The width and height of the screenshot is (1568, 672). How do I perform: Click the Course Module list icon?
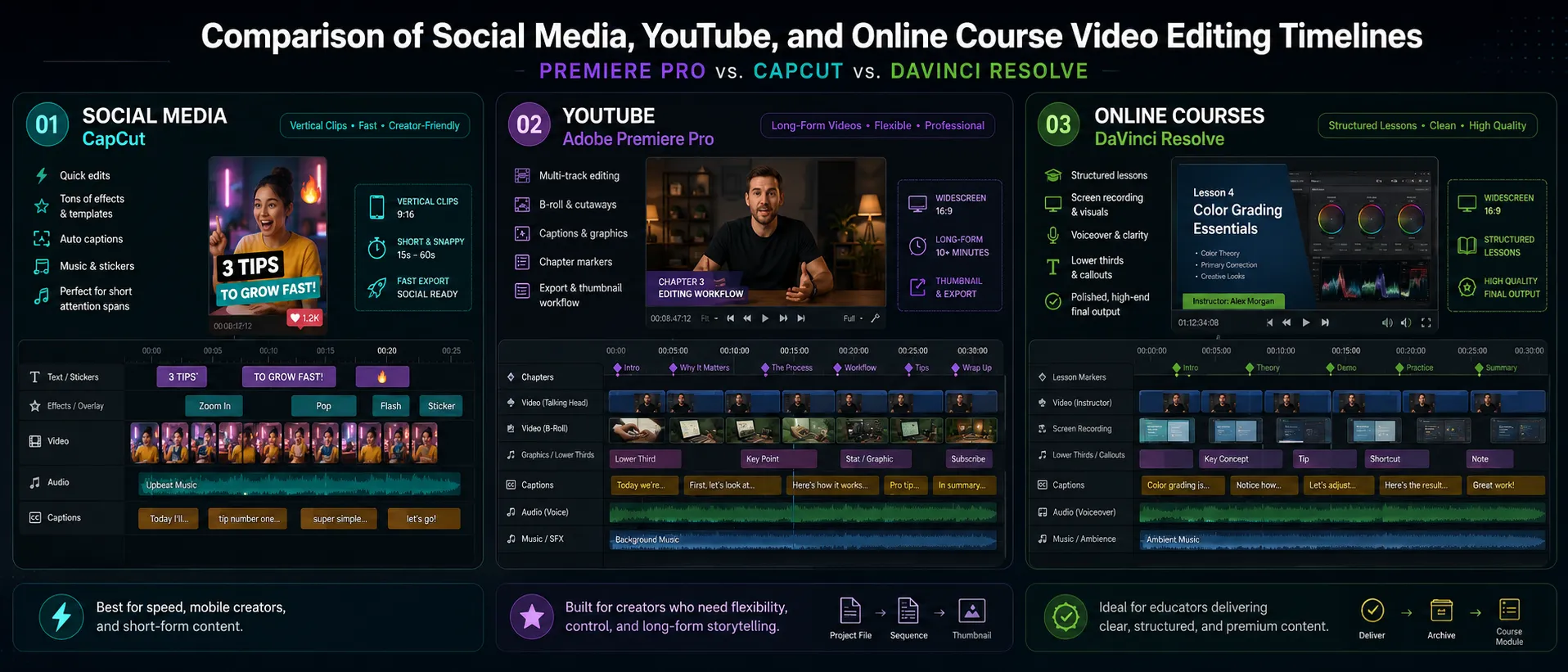coord(1509,610)
